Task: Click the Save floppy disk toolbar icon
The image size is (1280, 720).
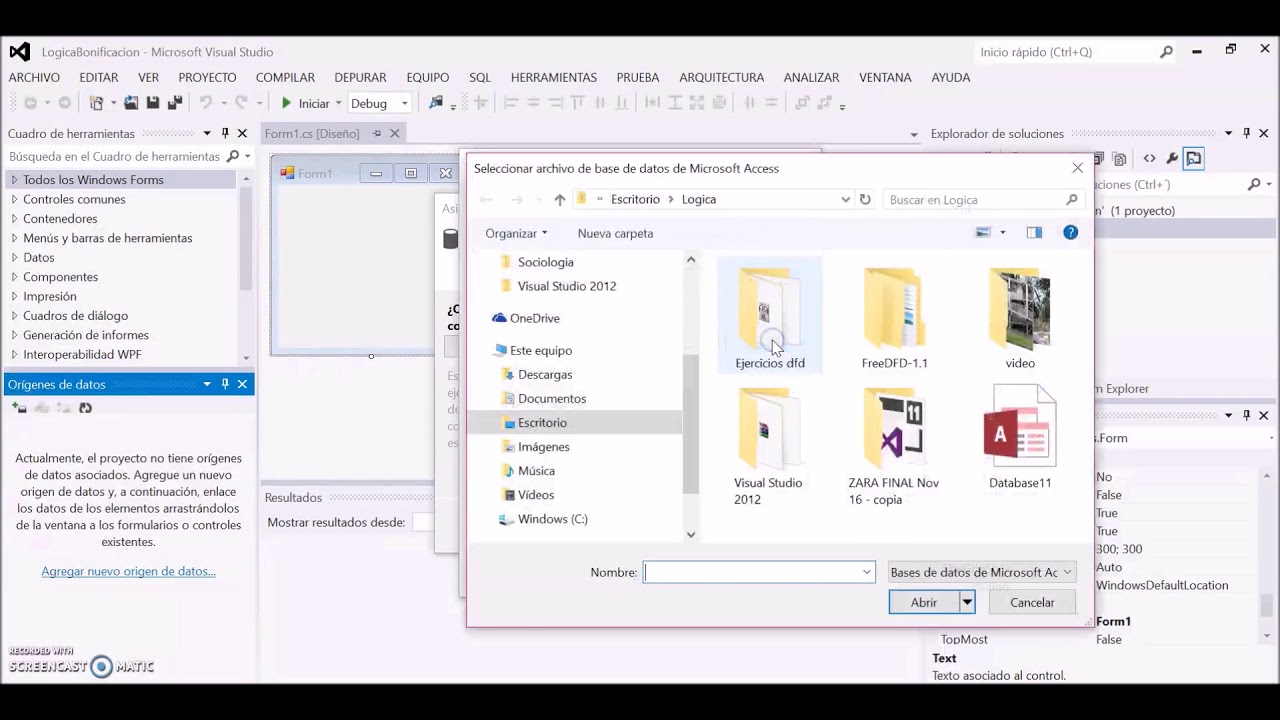Action: [x=153, y=103]
